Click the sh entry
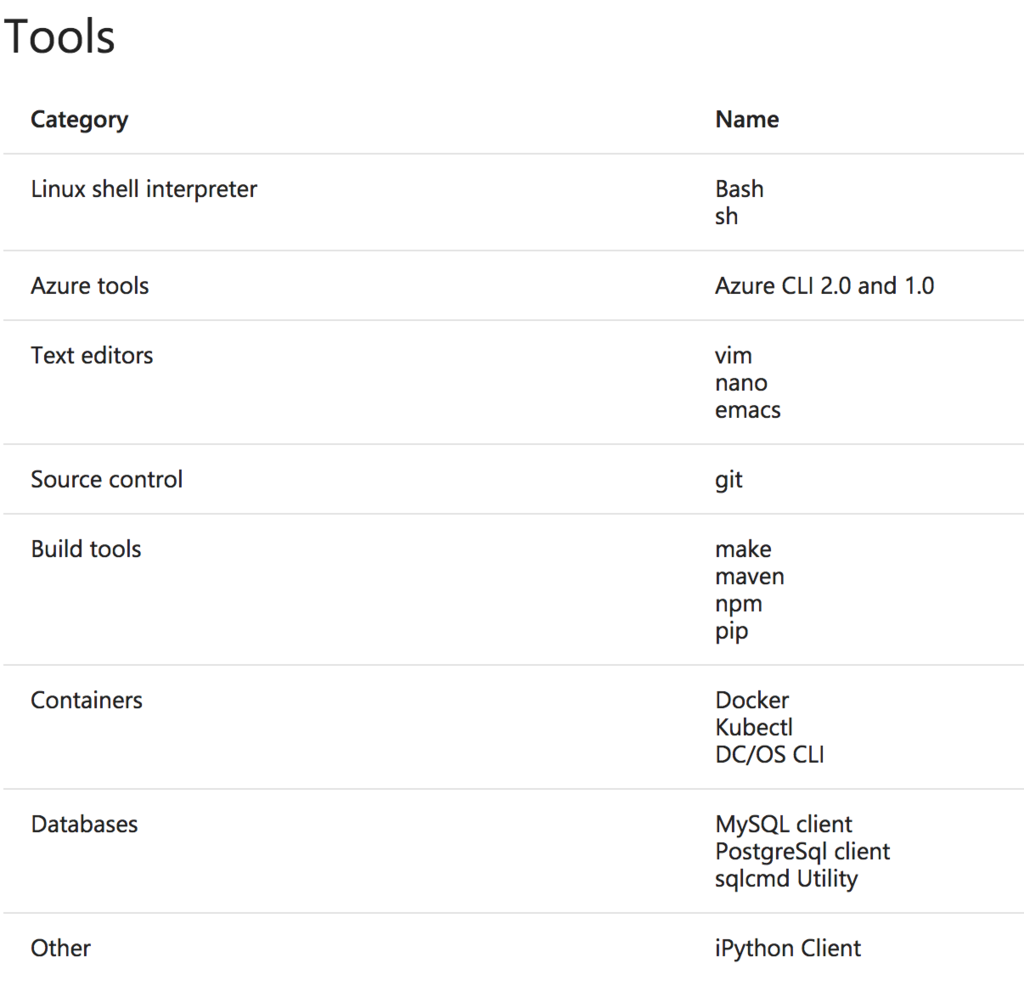Image resolution: width=1024 pixels, height=997 pixels. tap(726, 216)
